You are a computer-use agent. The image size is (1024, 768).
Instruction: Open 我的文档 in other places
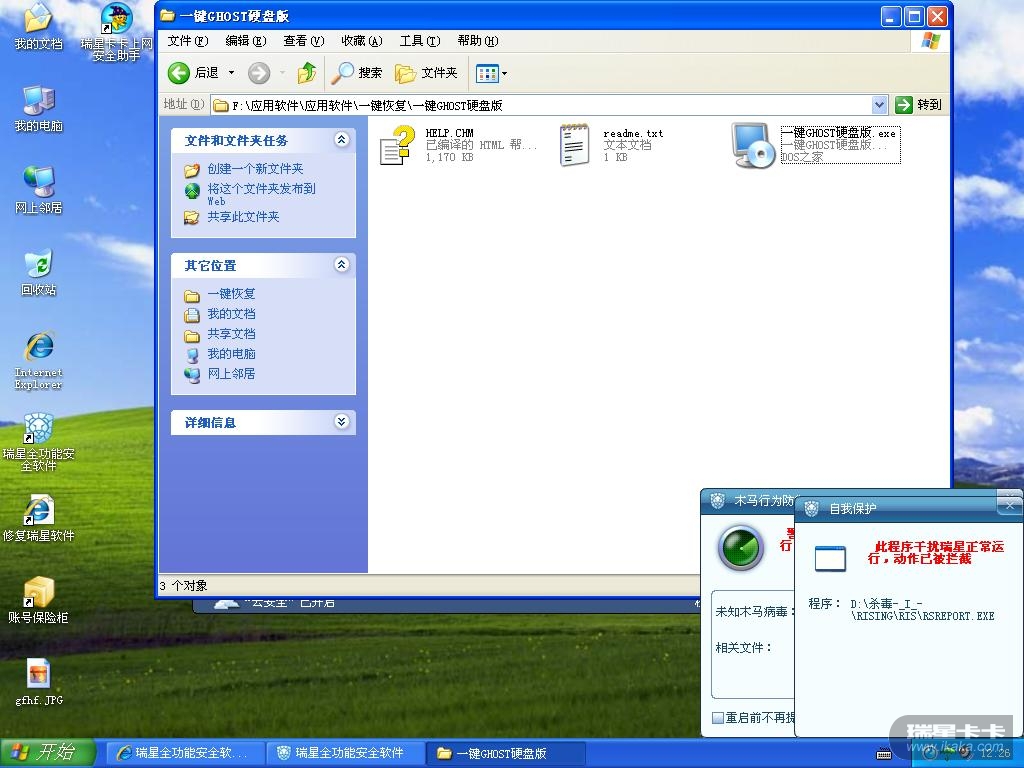point(231,314)
